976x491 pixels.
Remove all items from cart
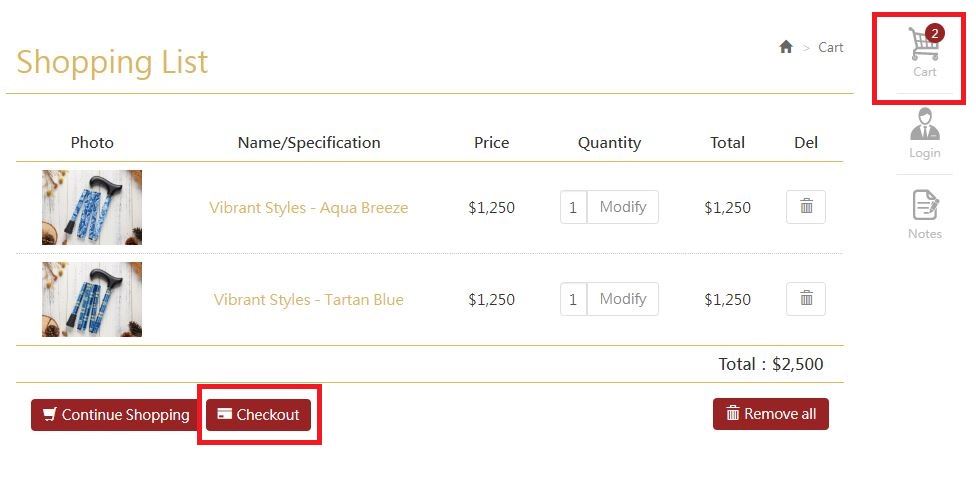771,414
